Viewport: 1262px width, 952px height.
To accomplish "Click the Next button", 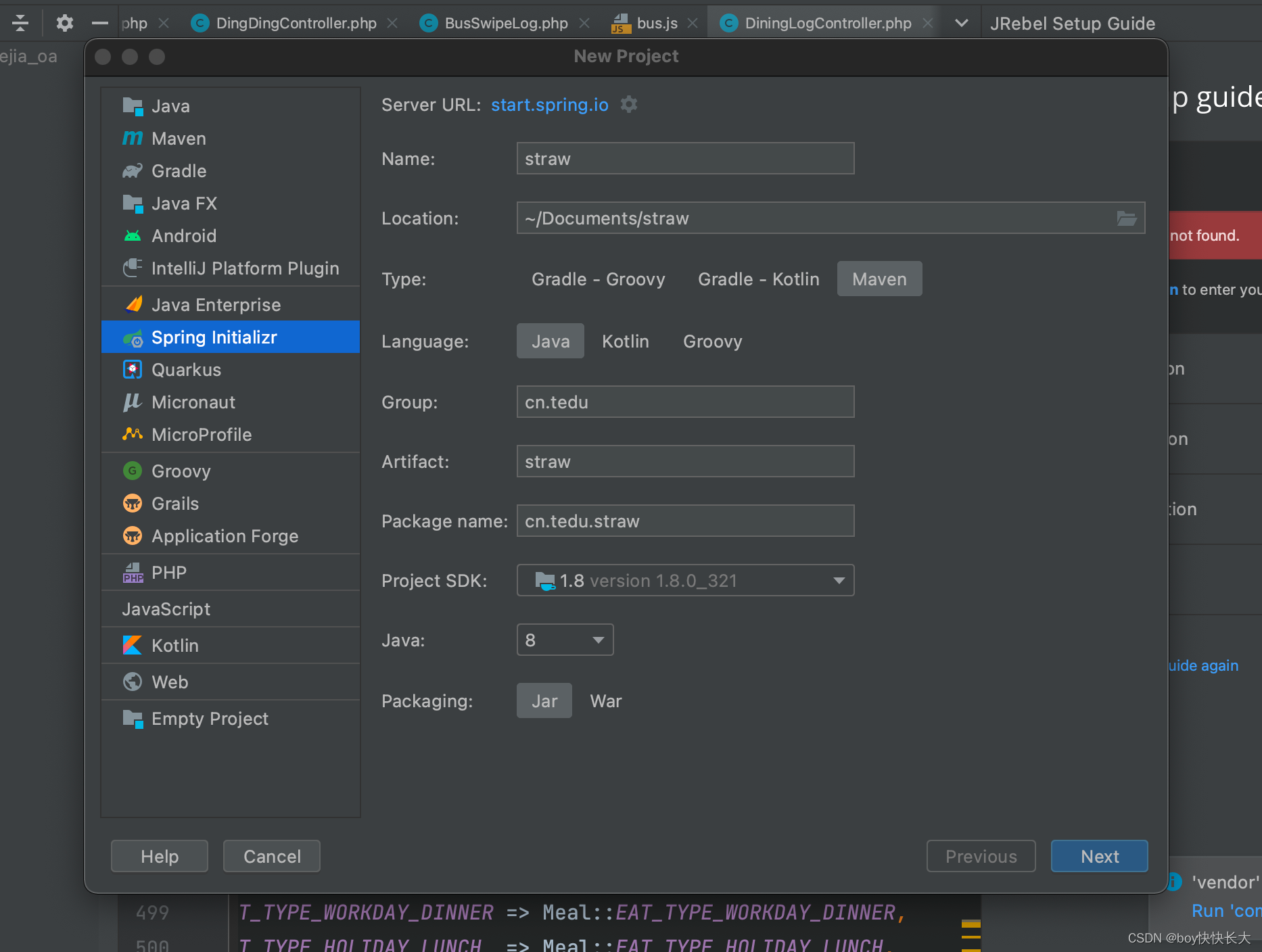I will (1100, 856).
